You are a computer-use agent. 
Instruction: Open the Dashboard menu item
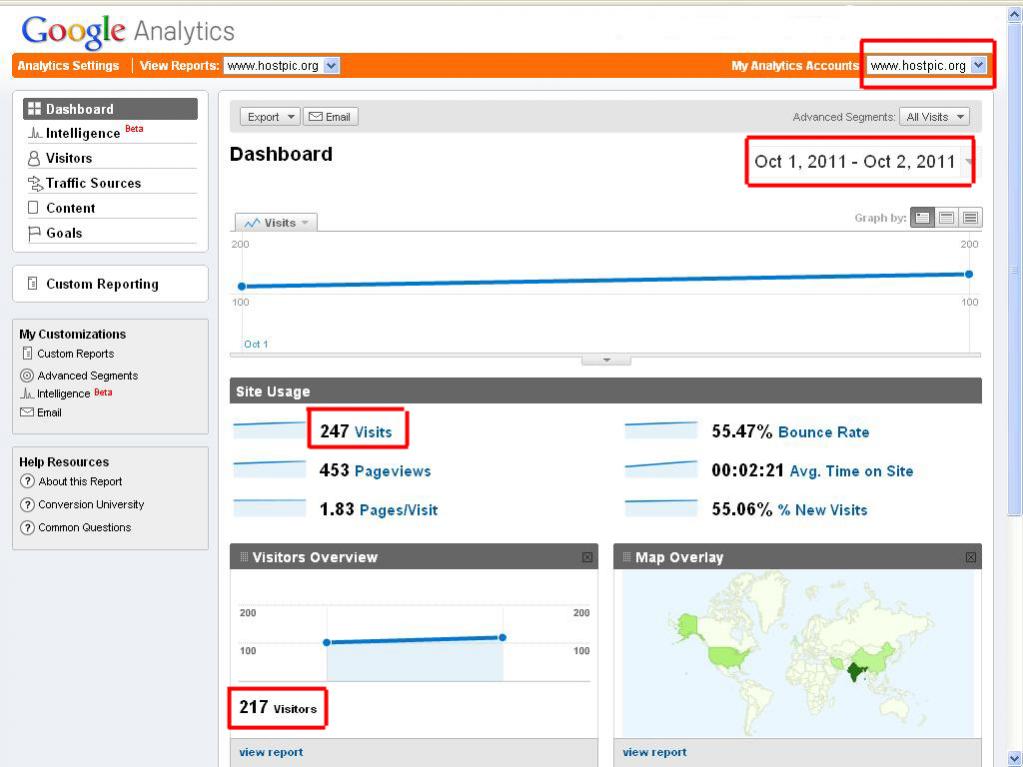click(110, 109)
